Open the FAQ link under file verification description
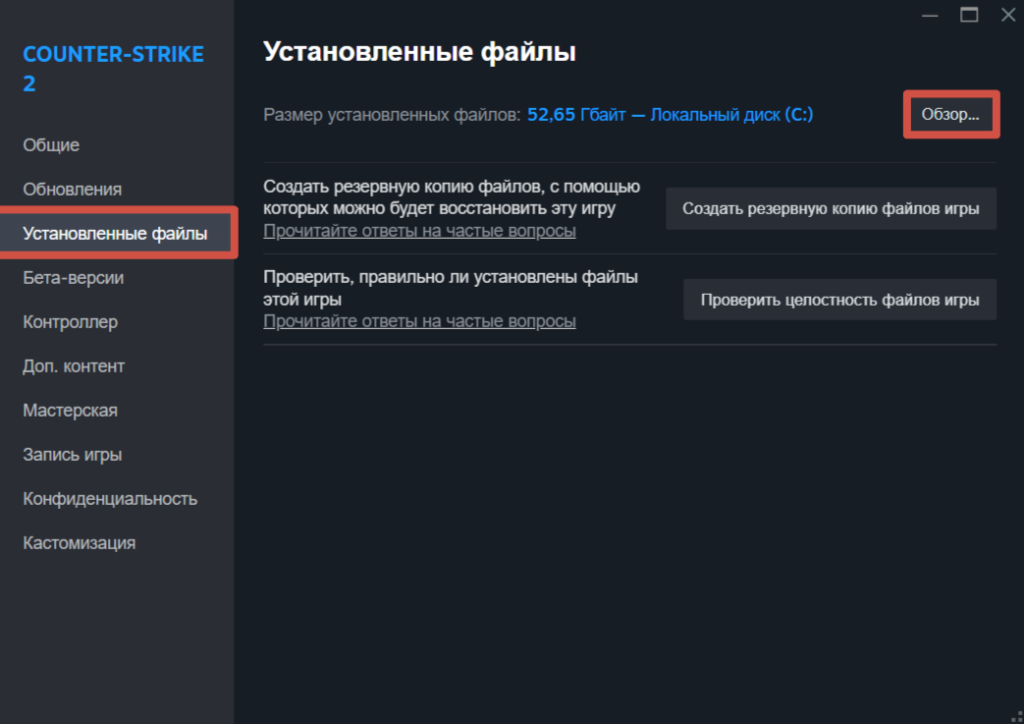1024x724 pixels. click(419, 321)
